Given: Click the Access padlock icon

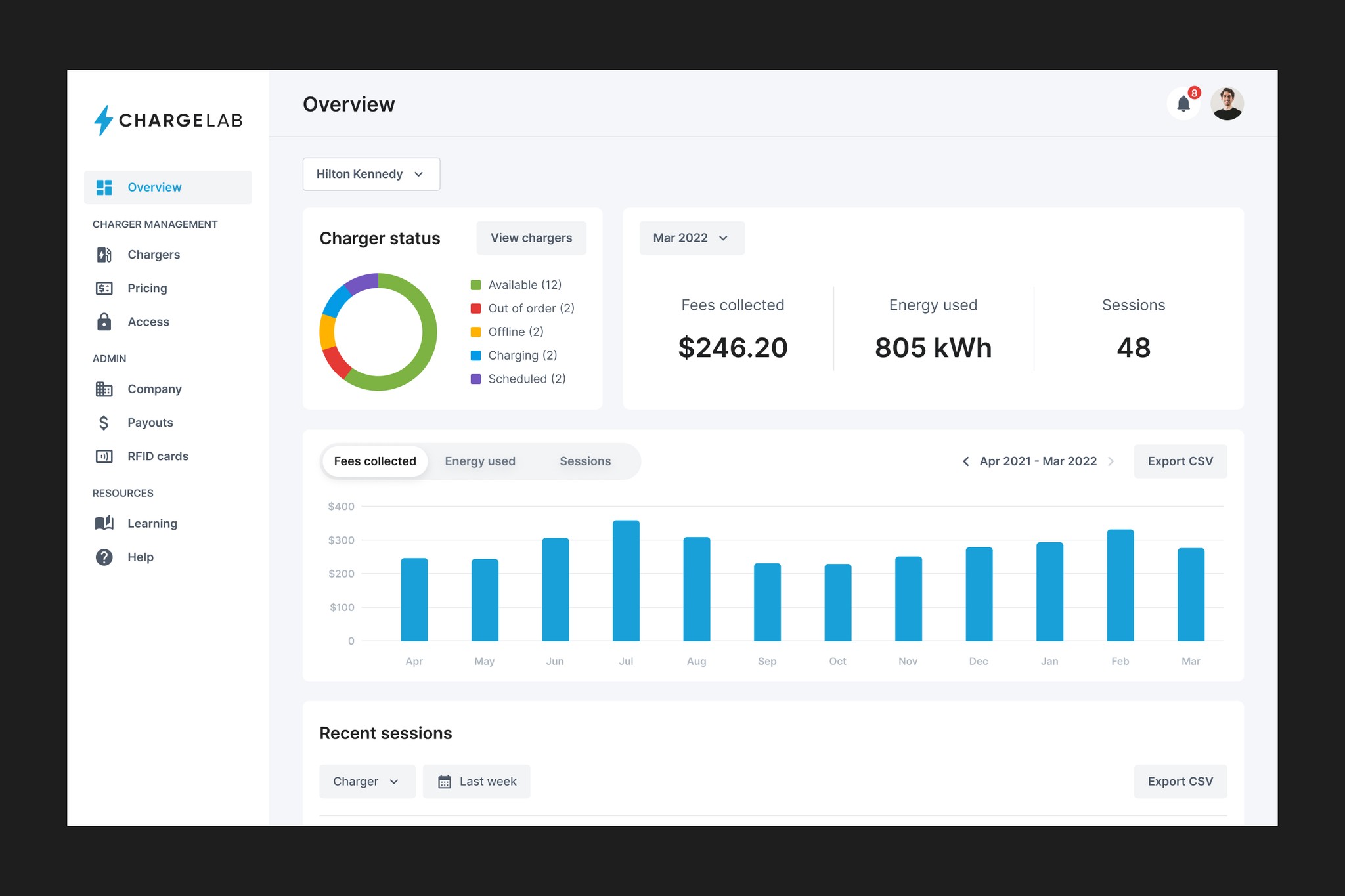Looking at the screenshot, I should pos(104,322).
